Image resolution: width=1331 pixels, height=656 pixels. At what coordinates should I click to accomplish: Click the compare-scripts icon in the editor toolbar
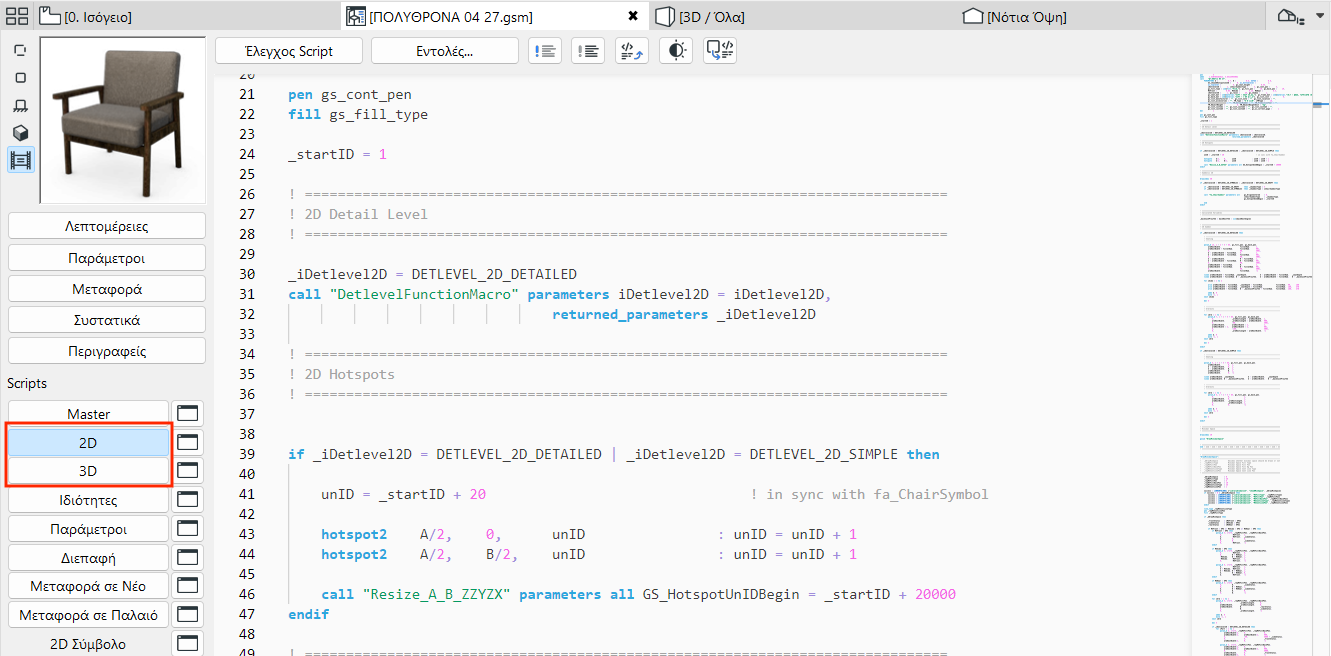[x=719, y=50]
